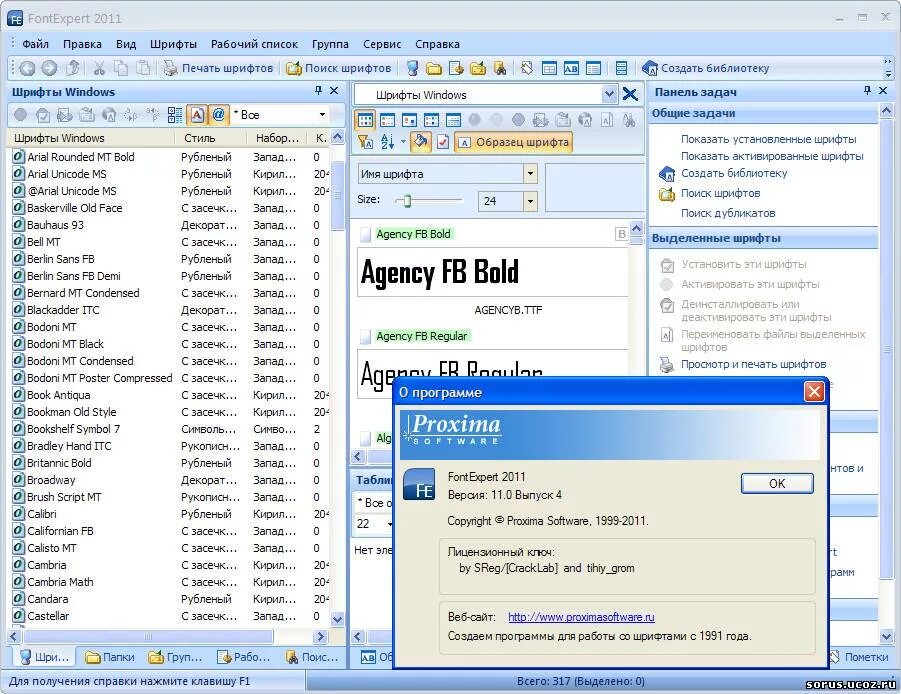Image resolution: width=901 pixels, height=694 pixels.
Task: Click Печать шрифтов in the toolbar
Action: (218, 68)
